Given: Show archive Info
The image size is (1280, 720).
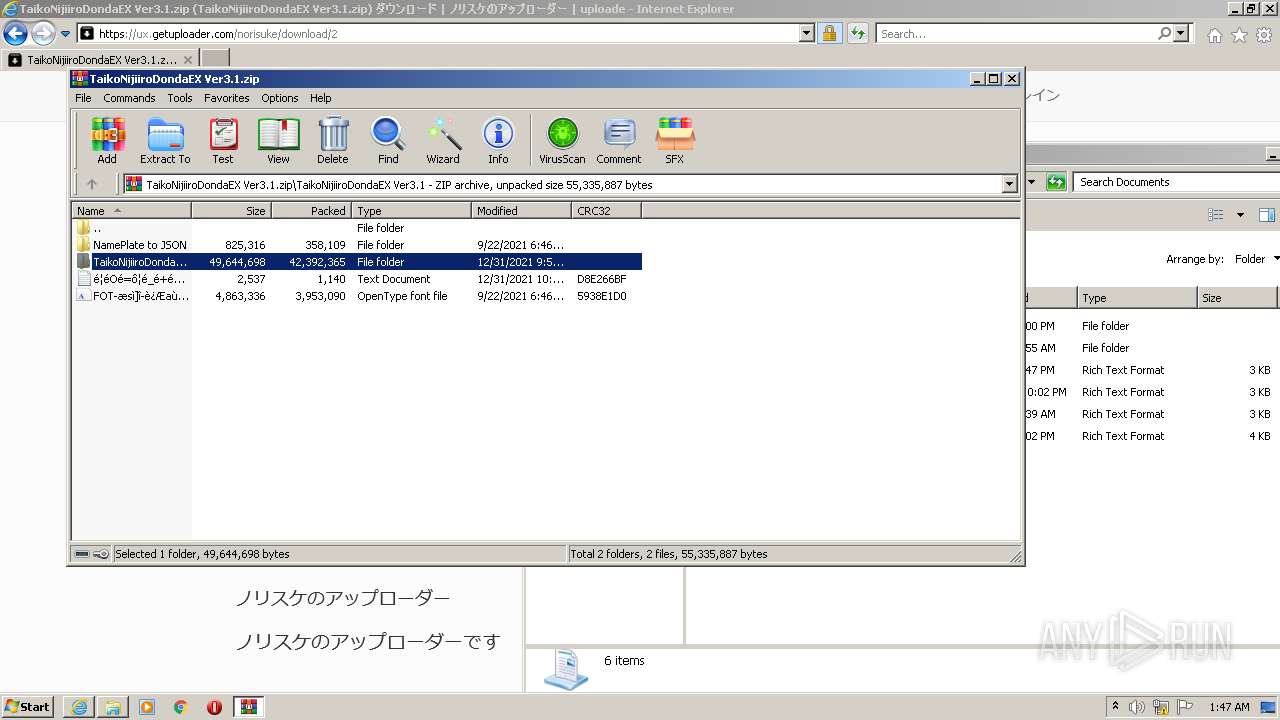Looking at the screenshot, I should [498, 141].
